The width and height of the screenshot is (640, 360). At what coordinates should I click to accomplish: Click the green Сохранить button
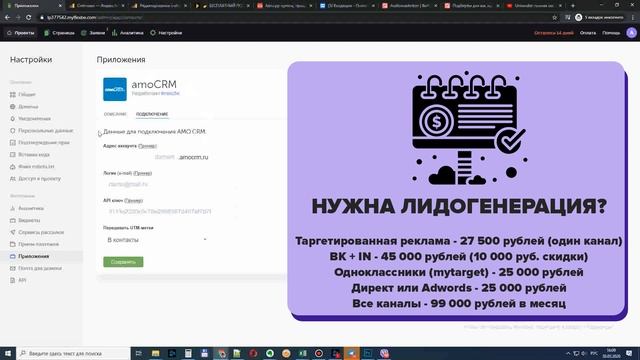(x=123, y=262)
